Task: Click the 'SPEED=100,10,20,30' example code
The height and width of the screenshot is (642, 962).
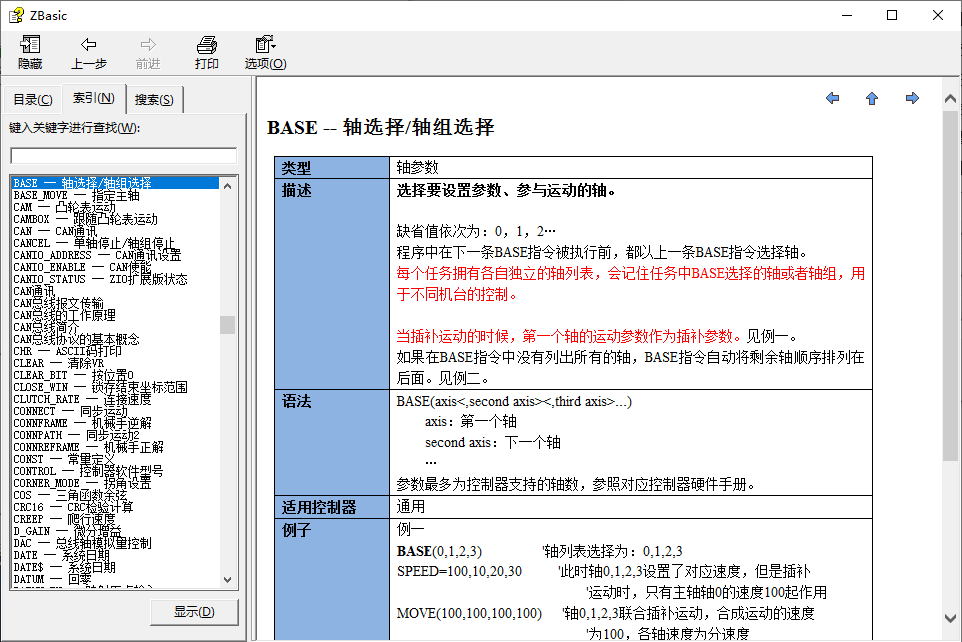Action: 460,571
